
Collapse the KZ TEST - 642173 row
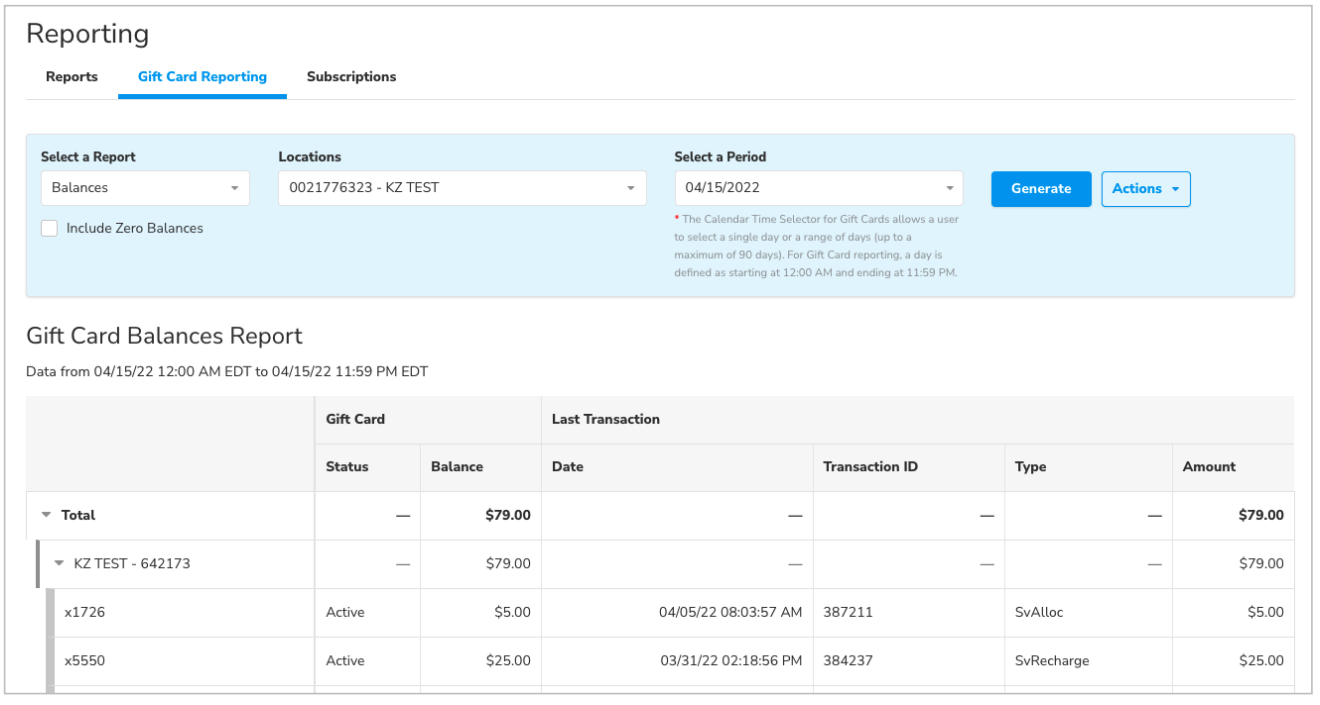tap(59, 563)
